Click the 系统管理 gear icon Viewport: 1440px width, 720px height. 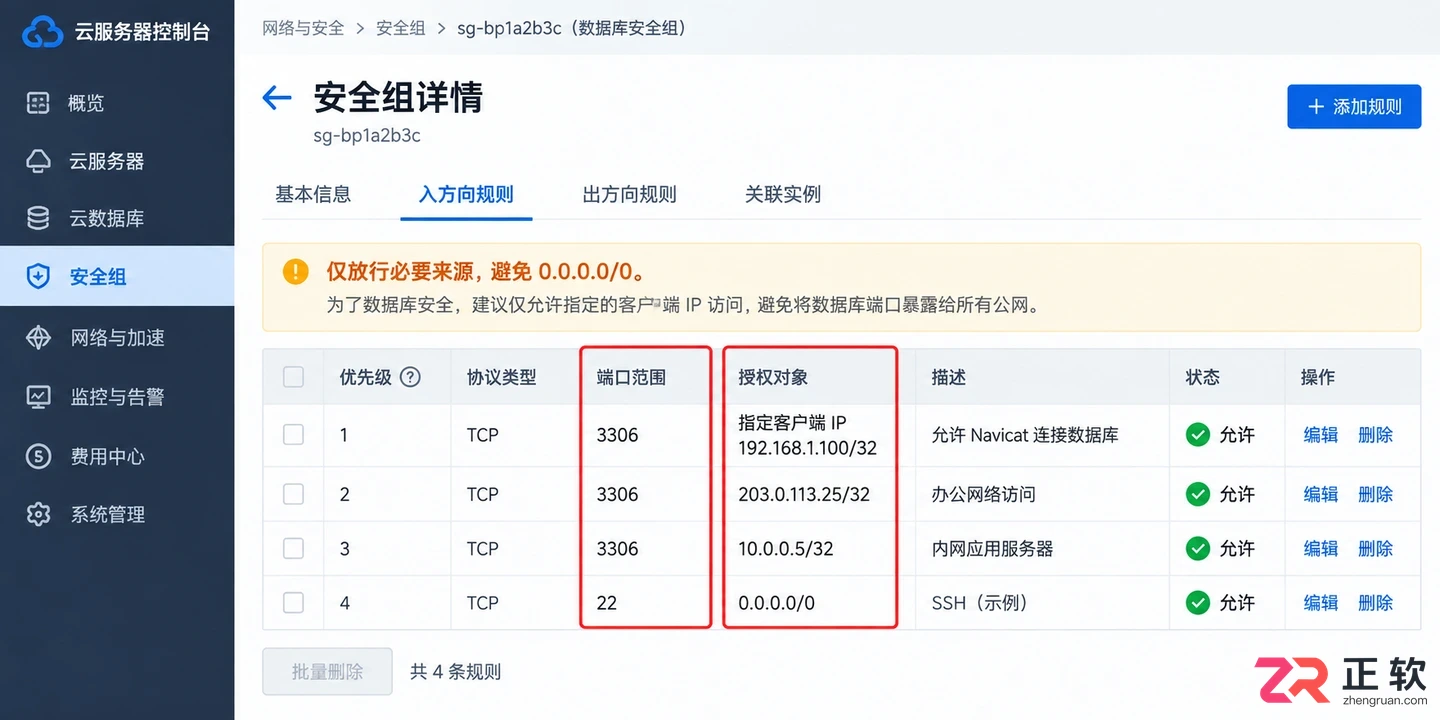[38, 514]
